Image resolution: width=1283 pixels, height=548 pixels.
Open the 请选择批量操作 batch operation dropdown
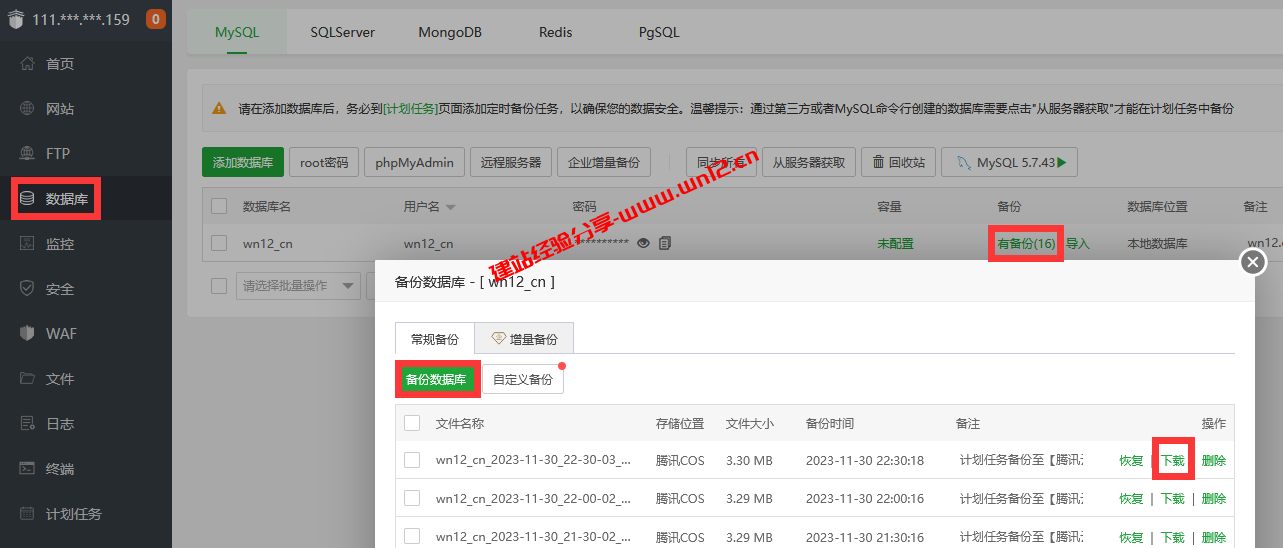298,285
